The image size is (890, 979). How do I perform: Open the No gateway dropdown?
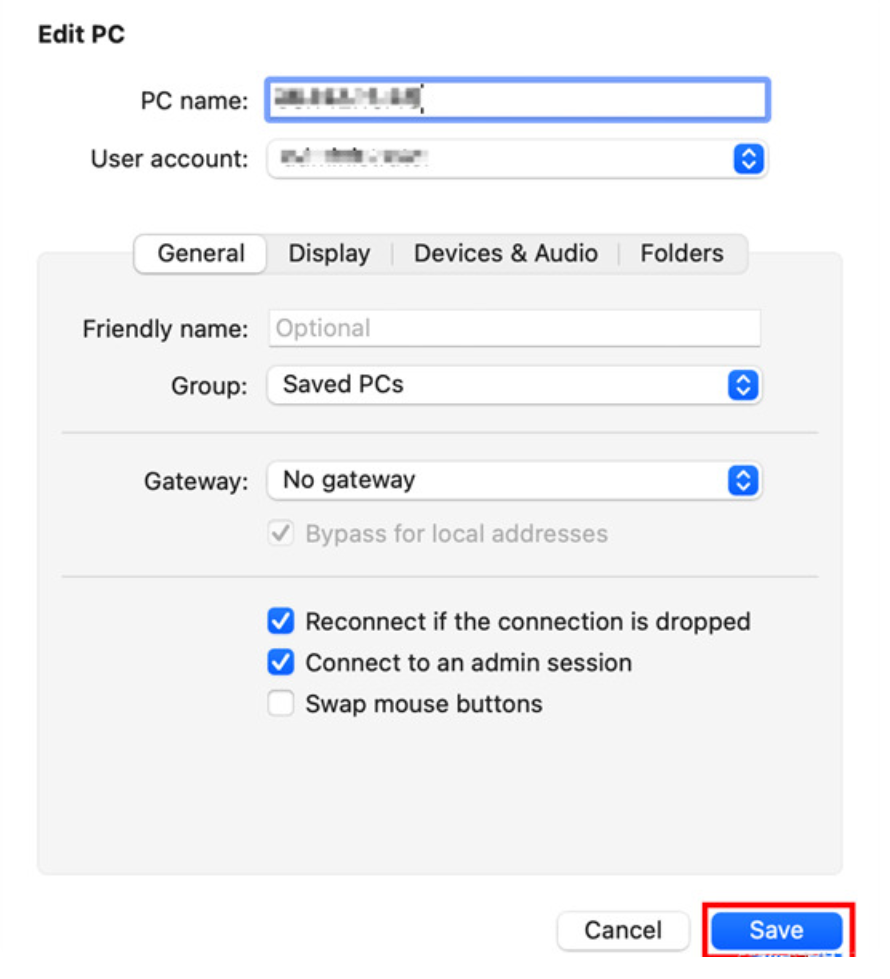(514, 481)
